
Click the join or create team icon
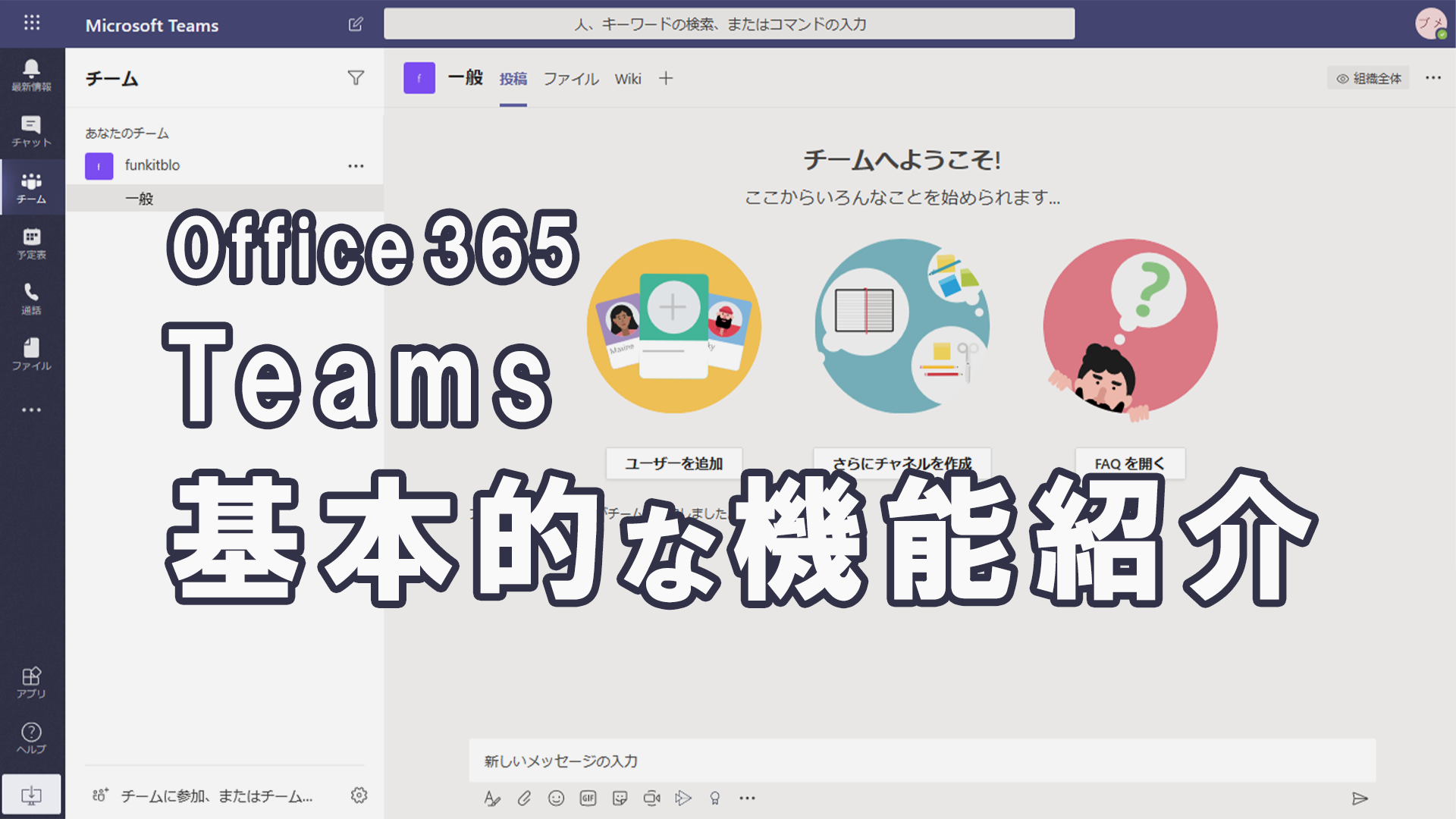pyautogui.click(x=100, y=795)
